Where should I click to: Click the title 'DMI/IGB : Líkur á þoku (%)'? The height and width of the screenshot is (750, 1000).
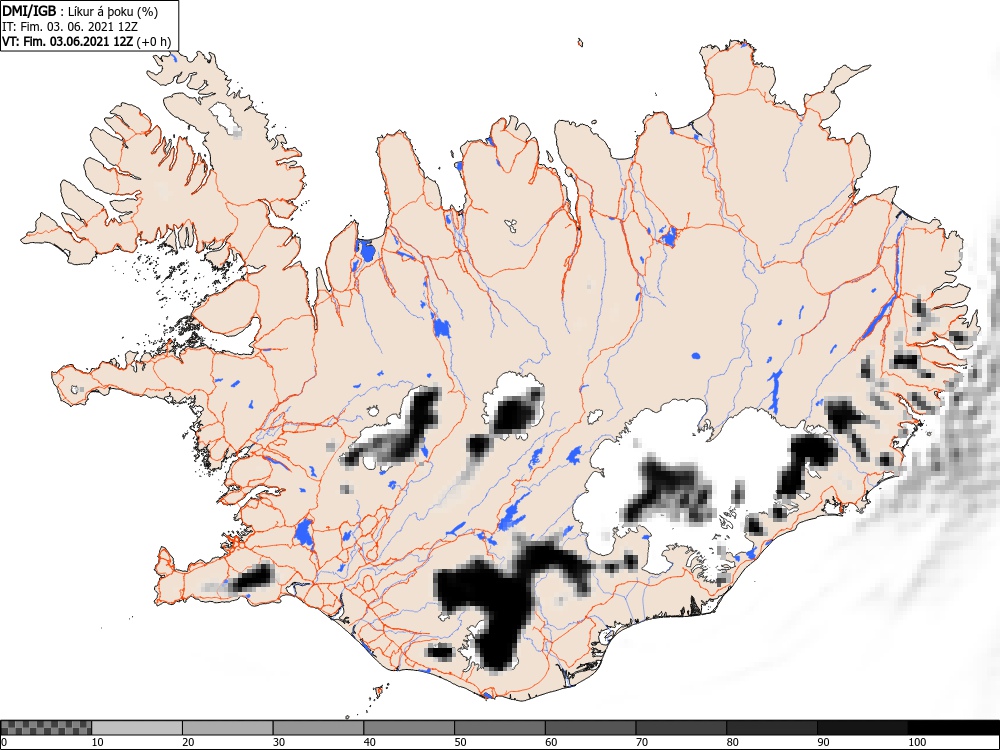coord(80,11)
